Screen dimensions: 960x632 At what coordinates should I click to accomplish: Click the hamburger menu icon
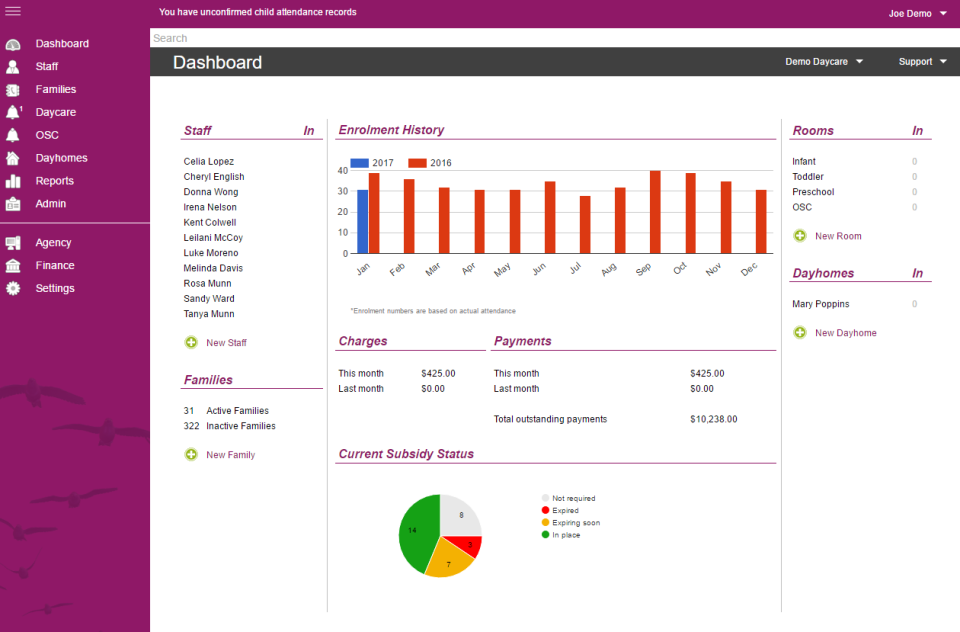(x=13, y=11)
